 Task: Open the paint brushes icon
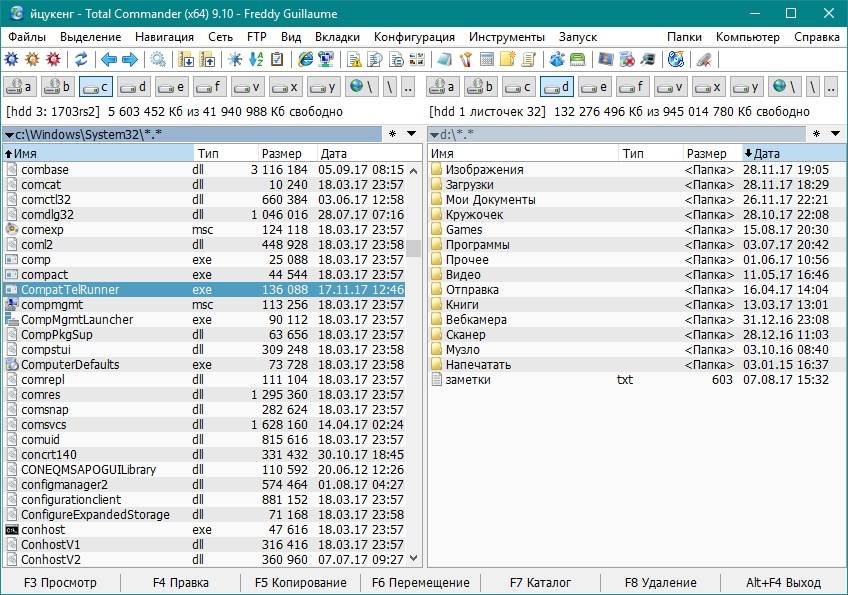click(466, 59)
